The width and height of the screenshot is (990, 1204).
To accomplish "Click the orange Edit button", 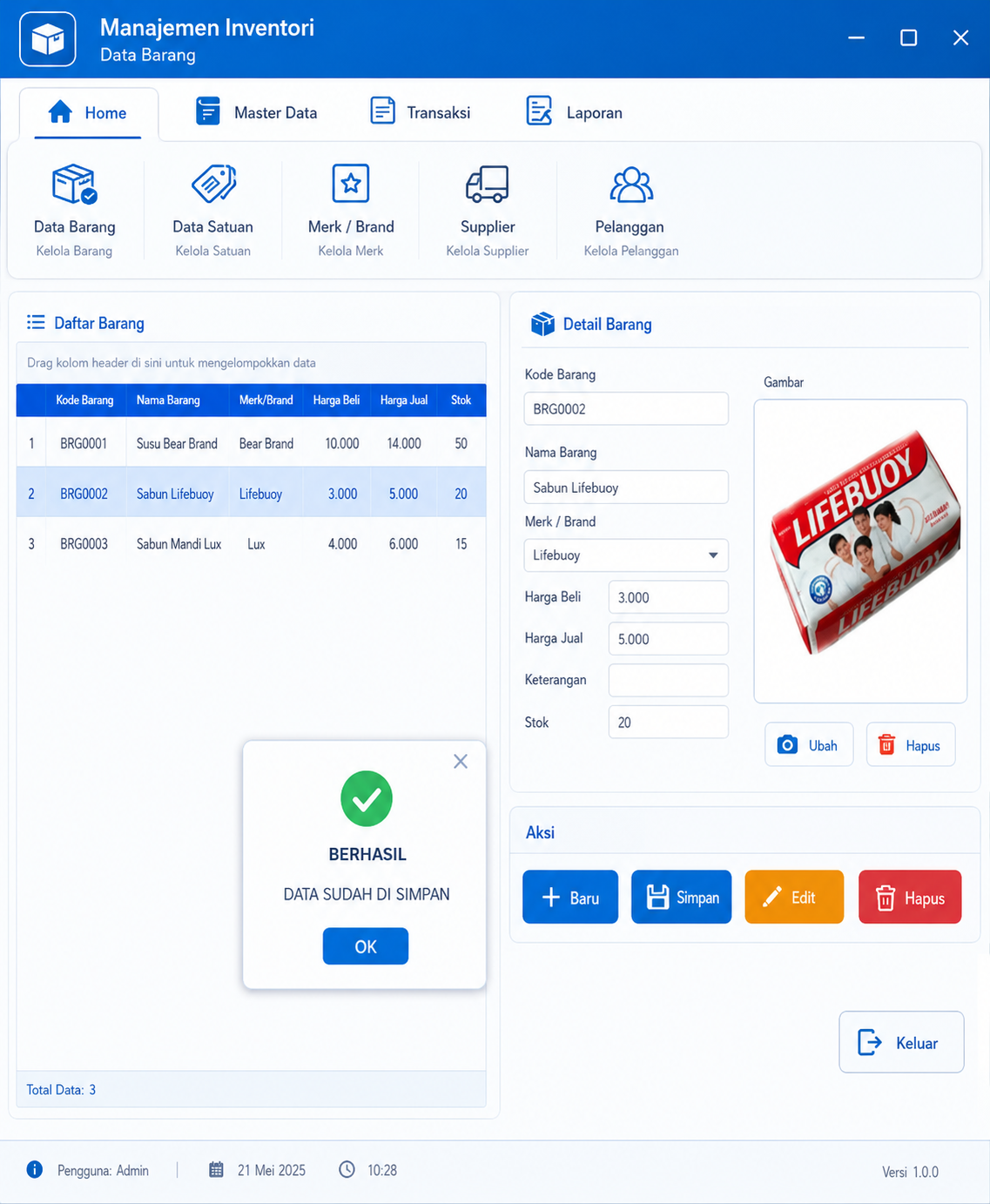I will (x=794, y=897).
